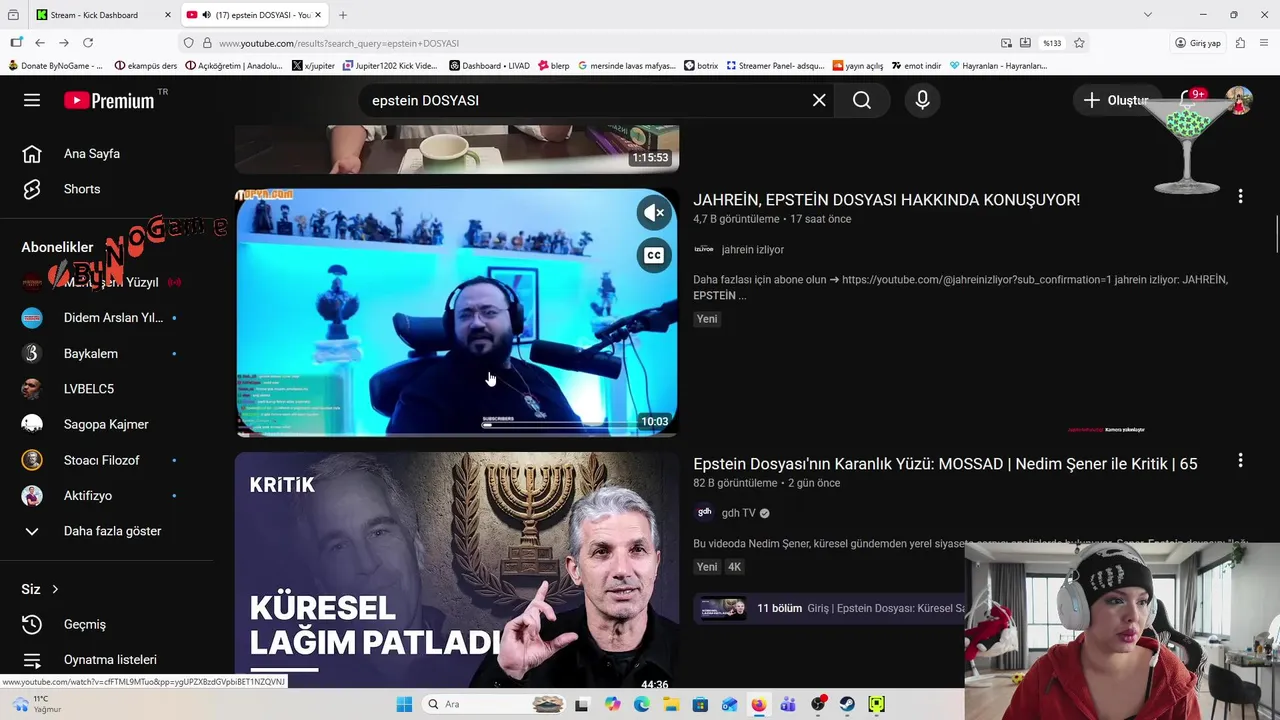Open the Siz section chevron

[x=55, y=589]
